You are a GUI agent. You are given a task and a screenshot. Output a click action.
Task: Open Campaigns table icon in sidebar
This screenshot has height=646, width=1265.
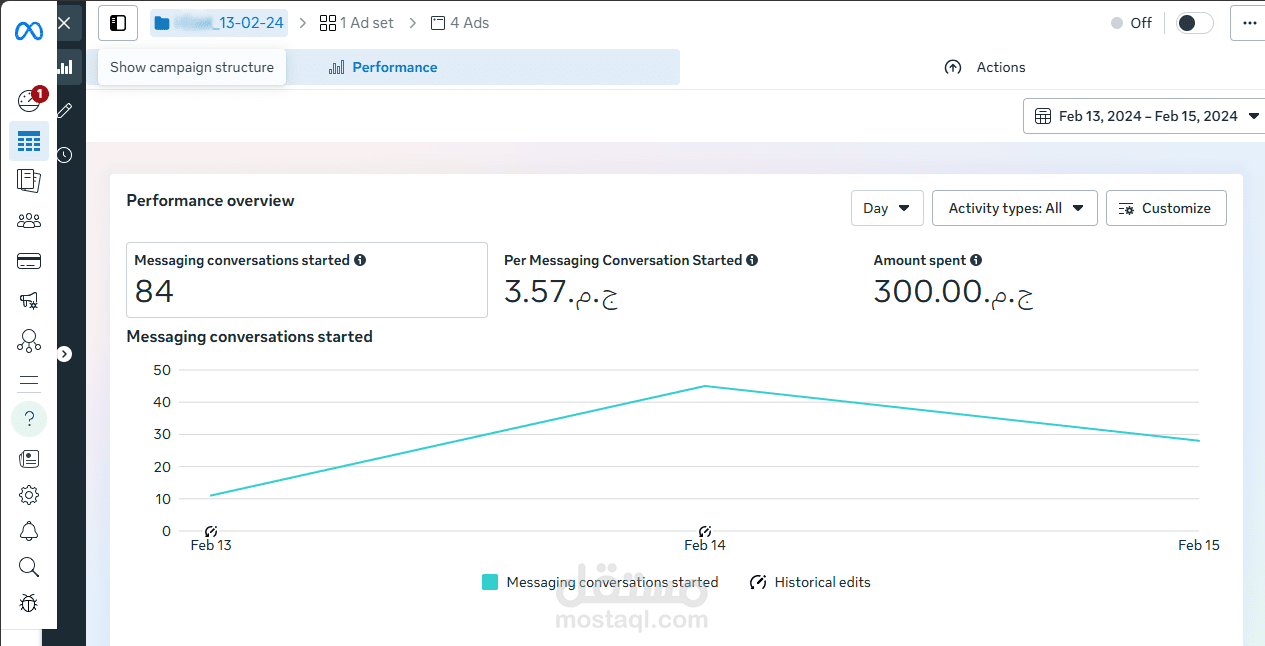click(x=29, y=141)
